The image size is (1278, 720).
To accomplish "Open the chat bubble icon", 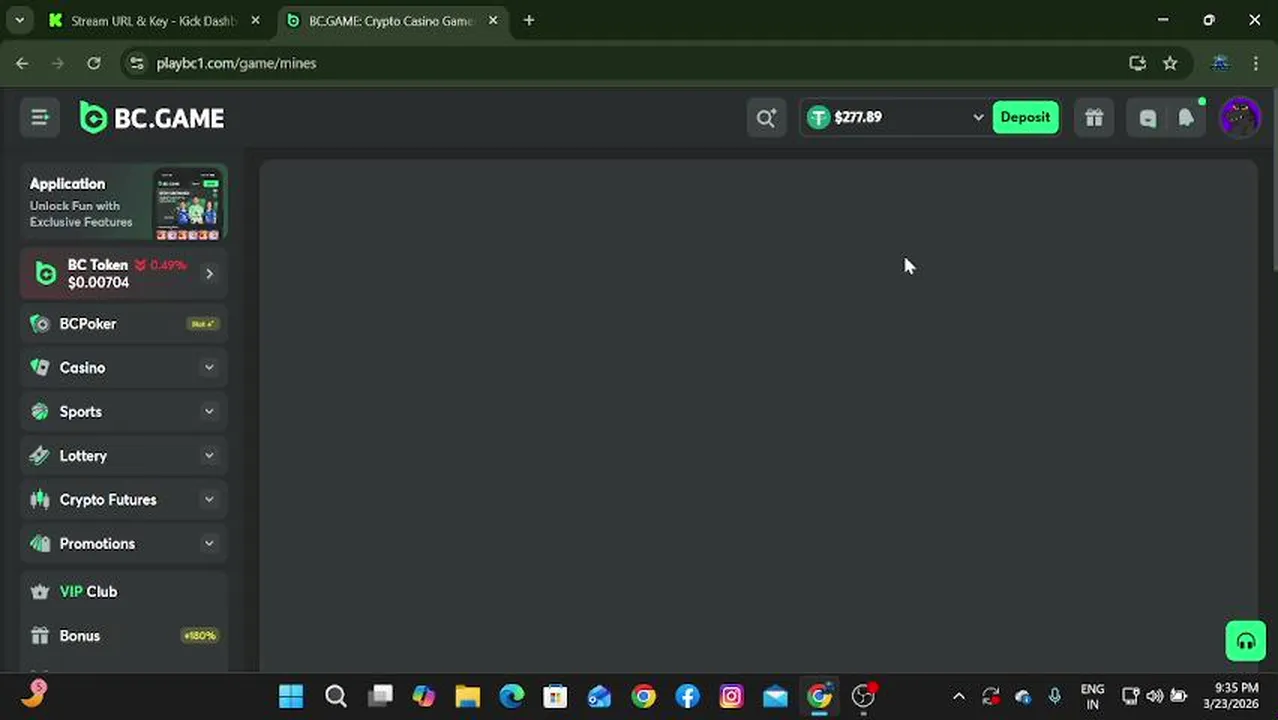I will pyautogui.click(x=1148, y=118).
